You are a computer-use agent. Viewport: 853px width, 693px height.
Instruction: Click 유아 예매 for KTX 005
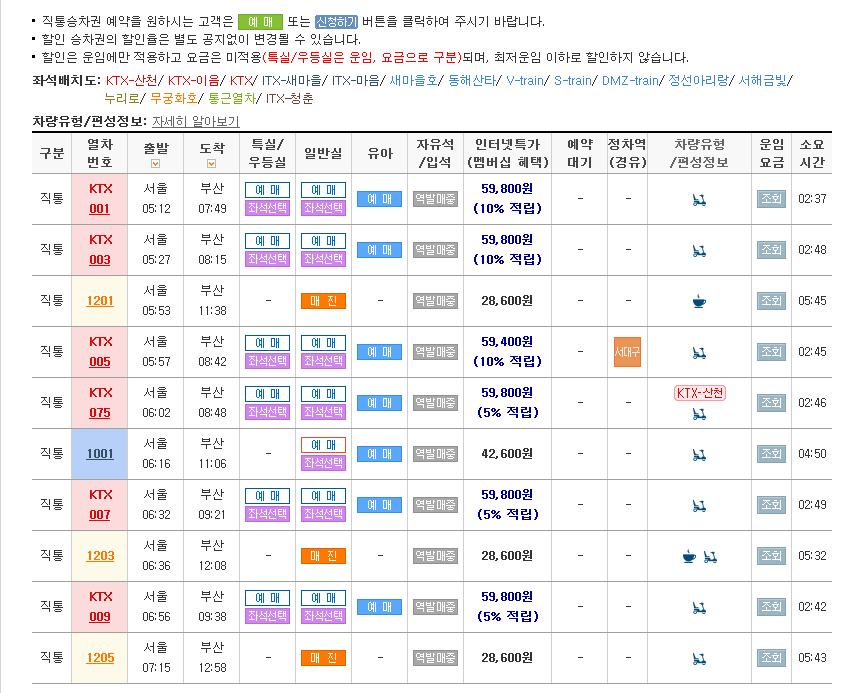(x=379, y=352)
